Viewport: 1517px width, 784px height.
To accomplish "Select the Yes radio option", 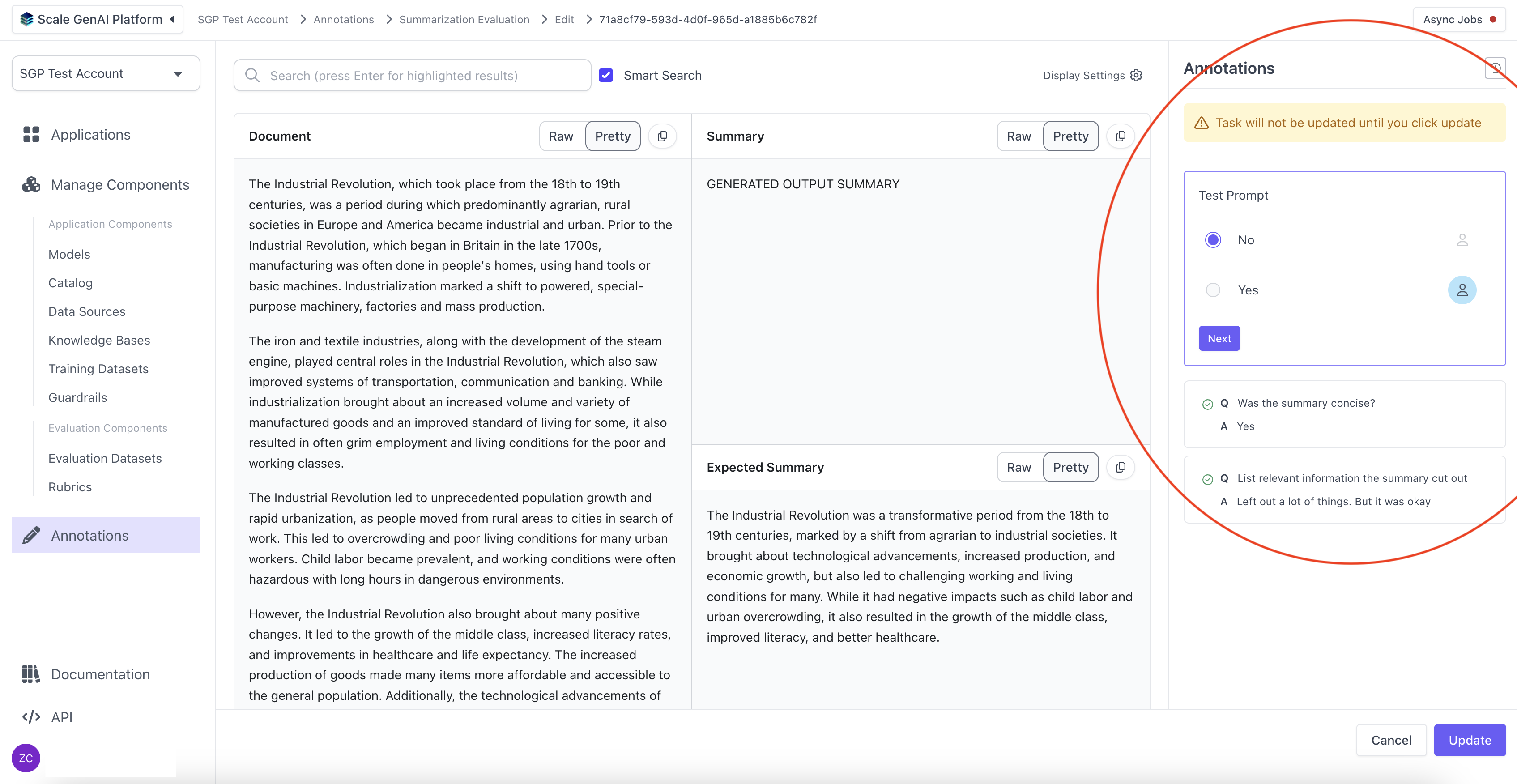I will click(1213, 290).
